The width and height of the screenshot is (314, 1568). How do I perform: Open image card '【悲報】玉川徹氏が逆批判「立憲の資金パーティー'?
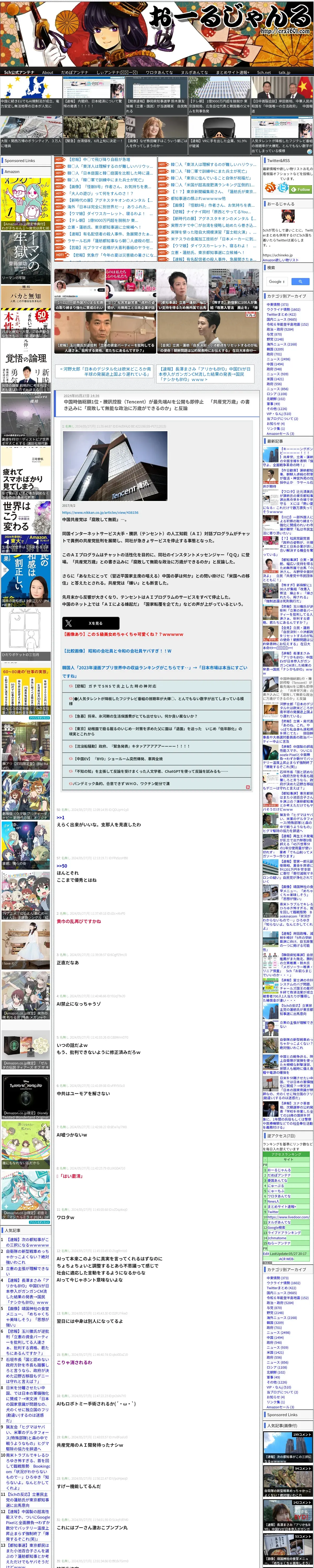tap(105, 333)
